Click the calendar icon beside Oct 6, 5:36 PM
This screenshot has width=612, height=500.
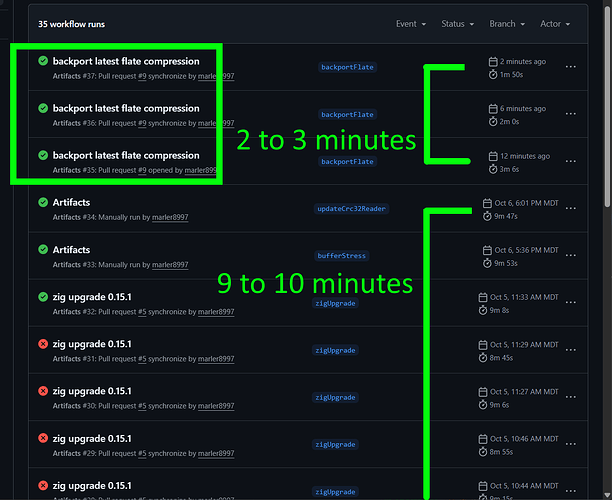tap(487, 250)
